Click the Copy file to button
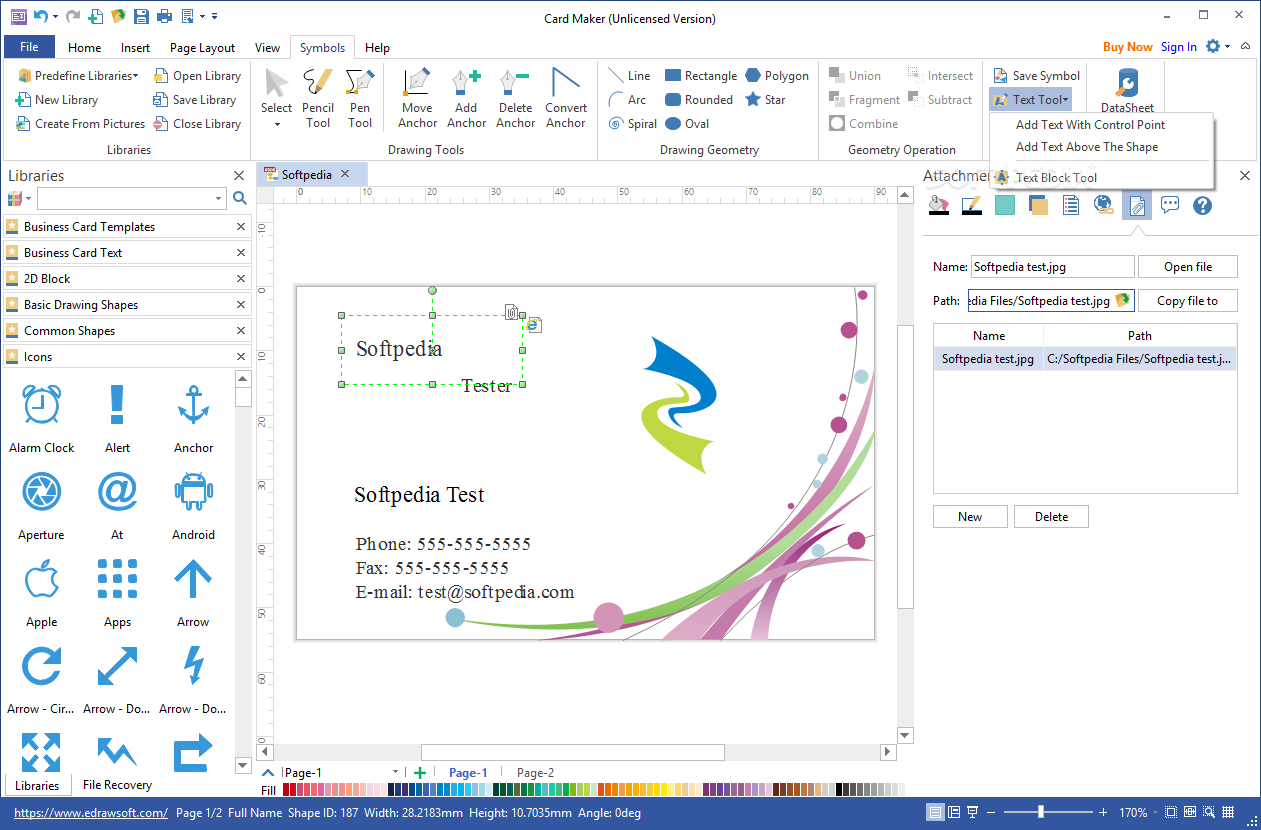1261x830 pixels. pyautogui.click(x=1188, y=301)
